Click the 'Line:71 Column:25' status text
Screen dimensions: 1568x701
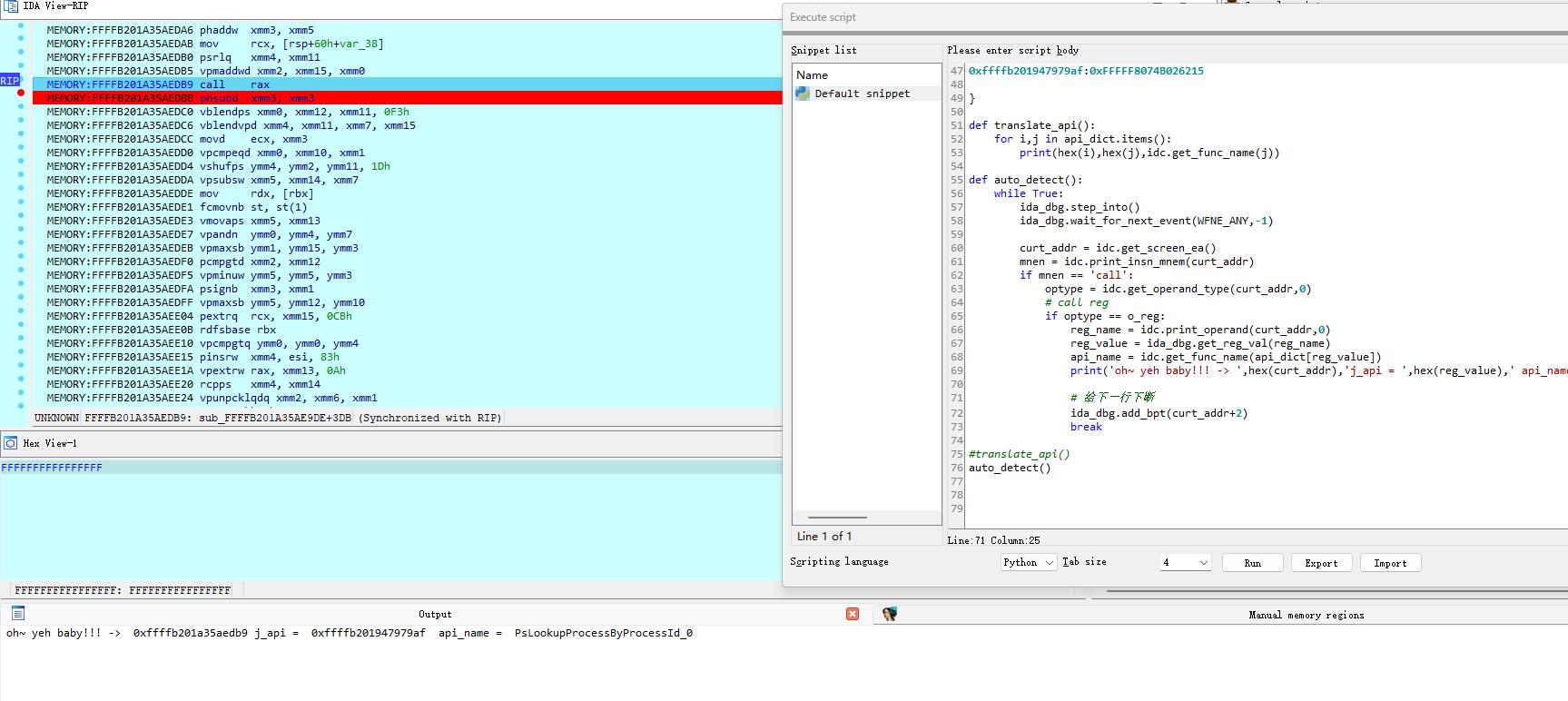tap(993, 540)
